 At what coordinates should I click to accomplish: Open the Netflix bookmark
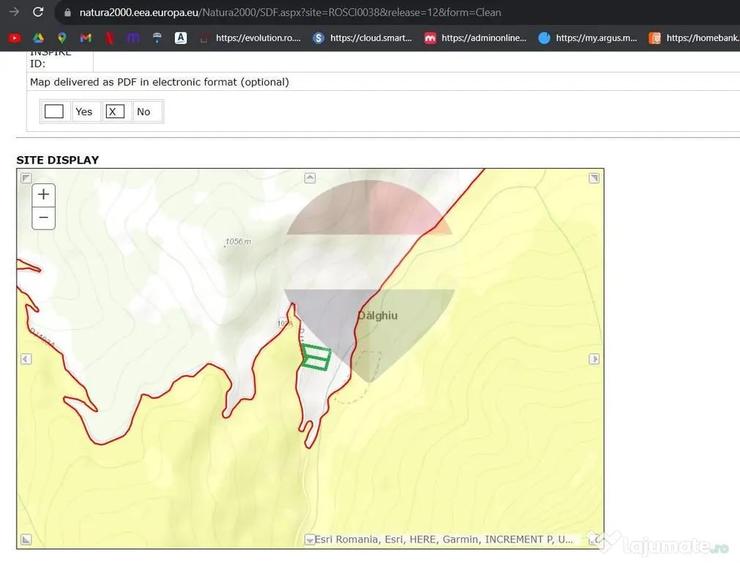tap(109, 38)
